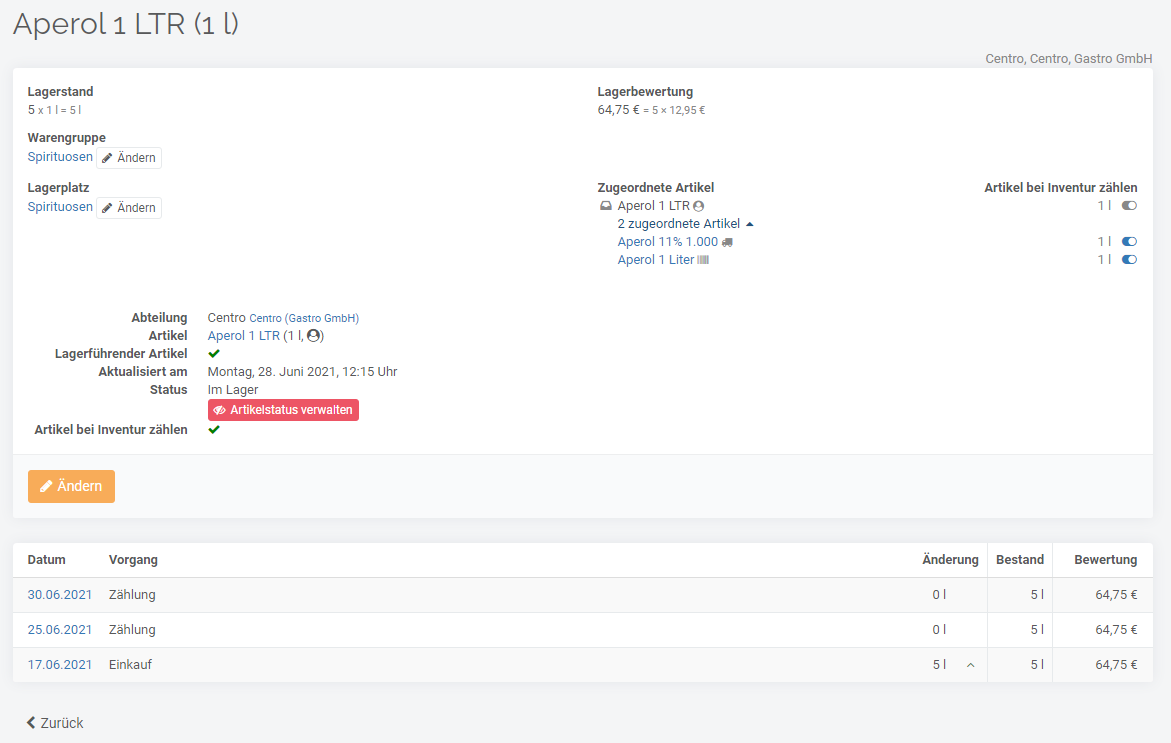Viewport: 1171px width, 743px height.
Task: Click Ändern button beside Warengruppe Spirituosen
Action: tap(129, 158)
